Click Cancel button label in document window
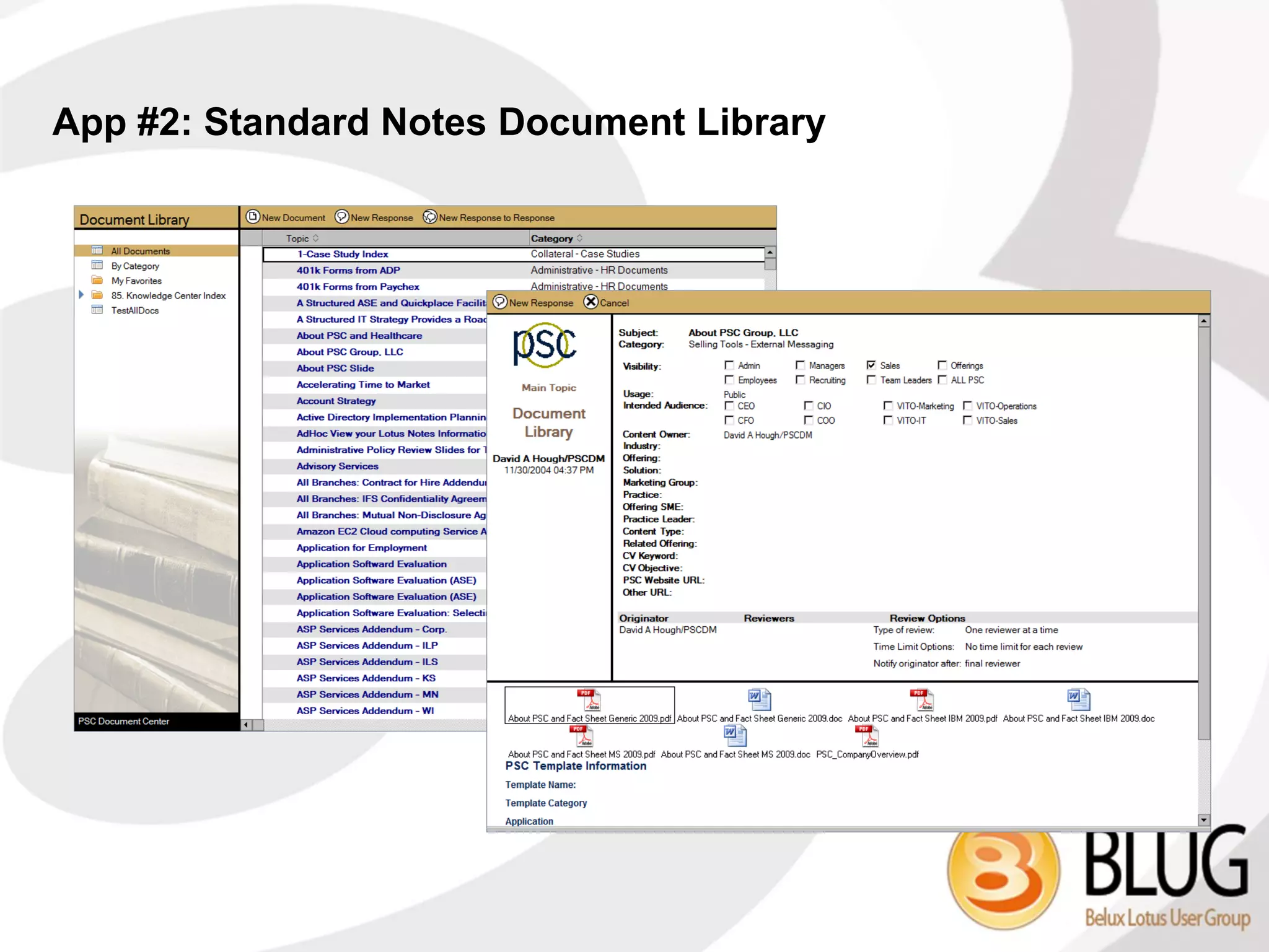Viewport: 1269px width, 952px height. [x=614, y=303]
